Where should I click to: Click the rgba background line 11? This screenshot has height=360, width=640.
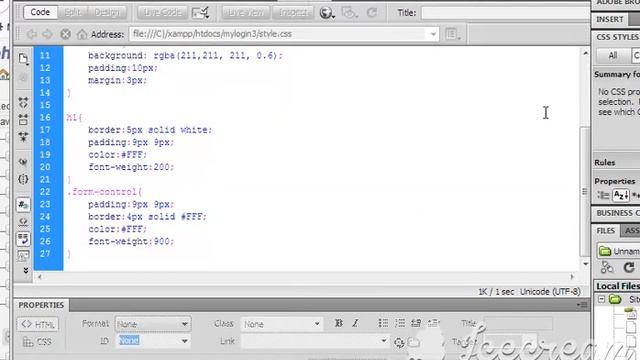click(x=185, y=56)
